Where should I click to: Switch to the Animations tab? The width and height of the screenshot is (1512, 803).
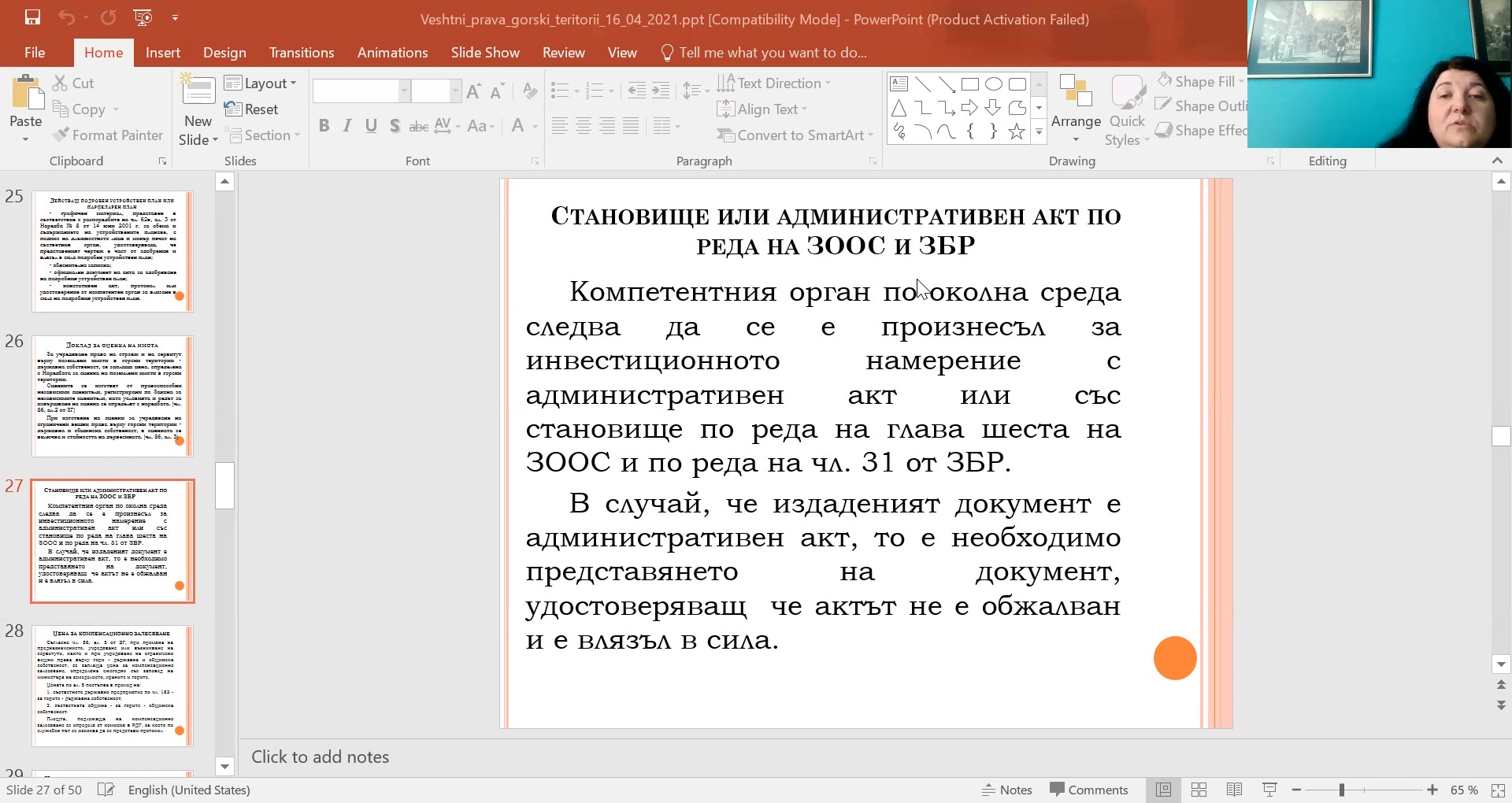tap(392, 53)
